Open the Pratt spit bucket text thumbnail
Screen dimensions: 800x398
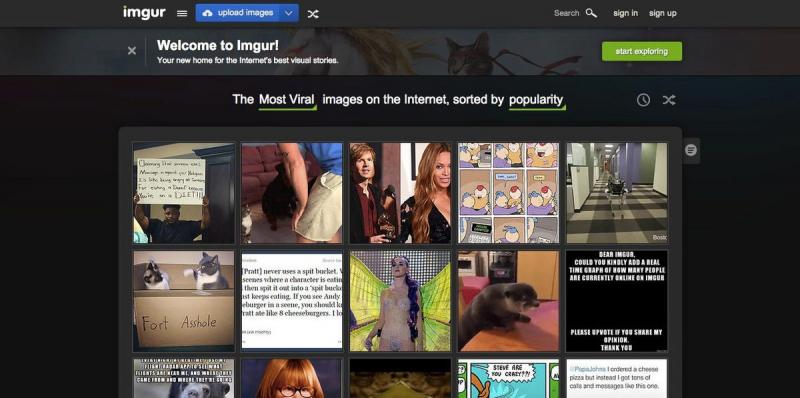click(292, 301)
